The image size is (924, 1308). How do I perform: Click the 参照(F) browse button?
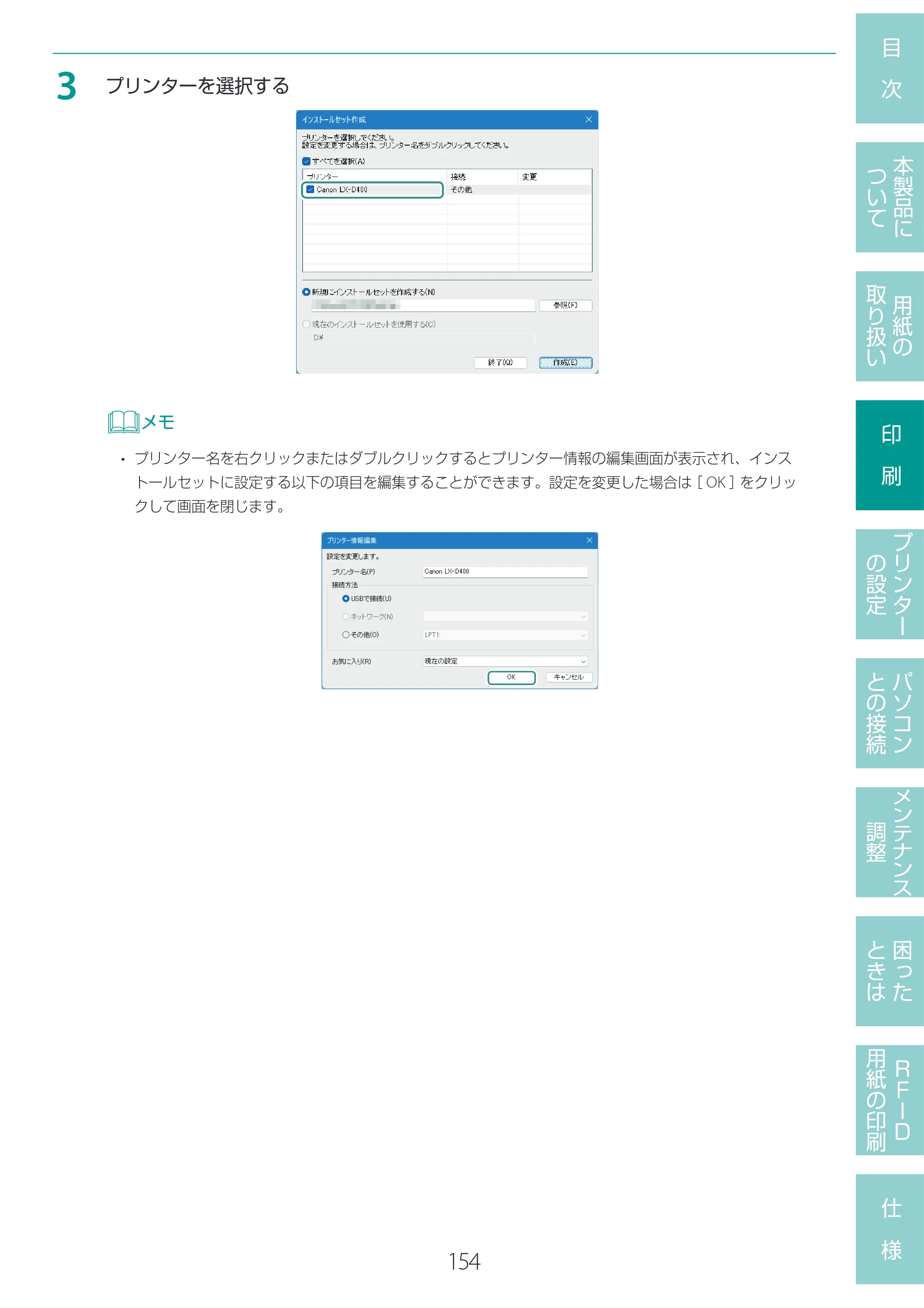point(565,306)
